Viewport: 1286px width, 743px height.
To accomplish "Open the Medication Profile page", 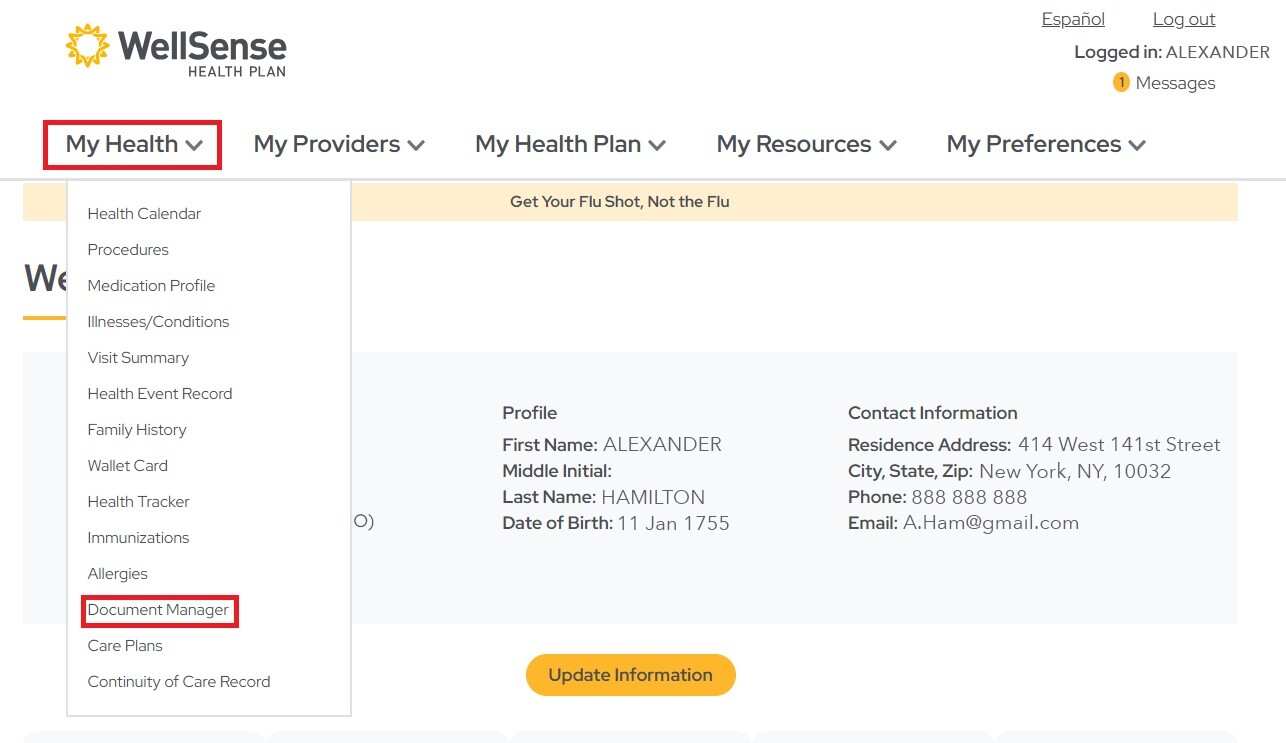I will [151, 285].
